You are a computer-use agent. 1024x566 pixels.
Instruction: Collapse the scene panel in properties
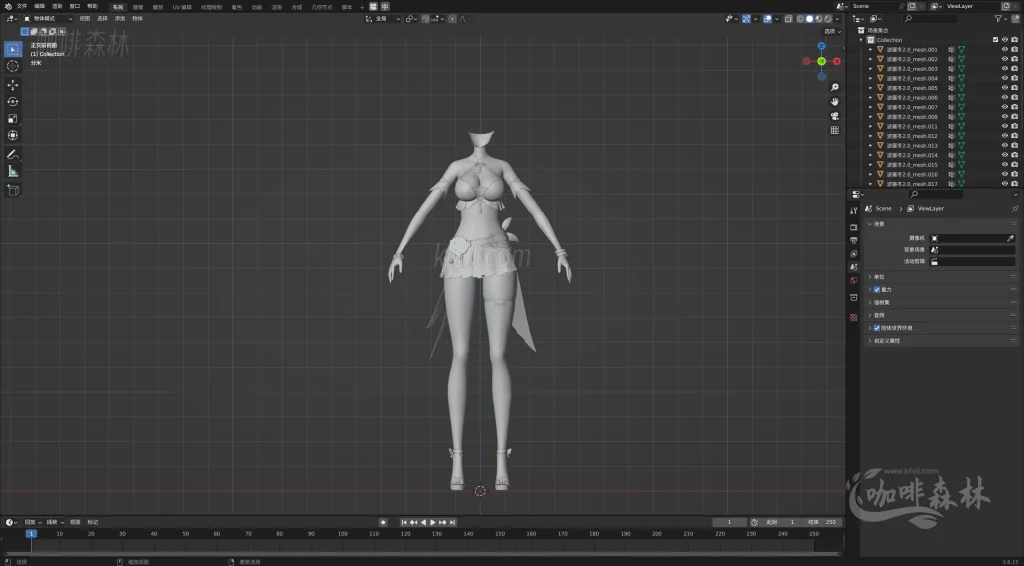870,224
